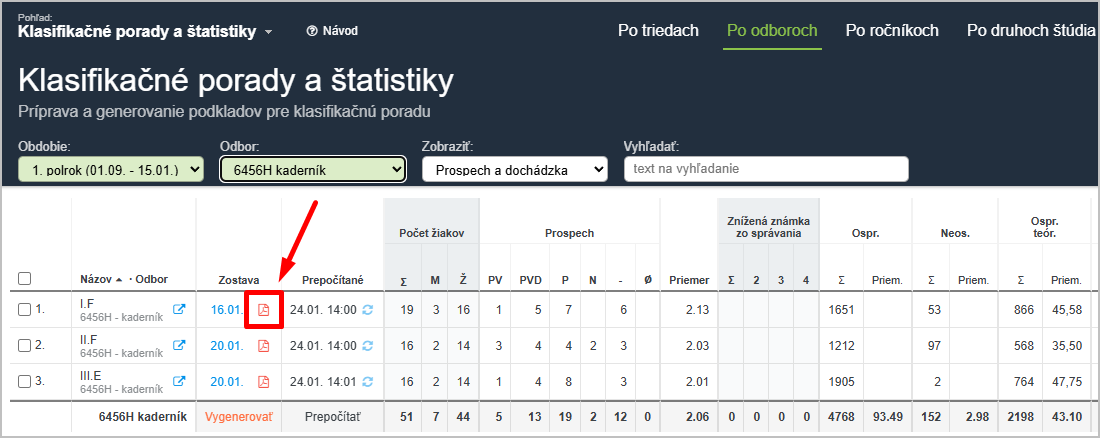
Task: Toggle the select-all header checkbox
Action: [25, 279]
